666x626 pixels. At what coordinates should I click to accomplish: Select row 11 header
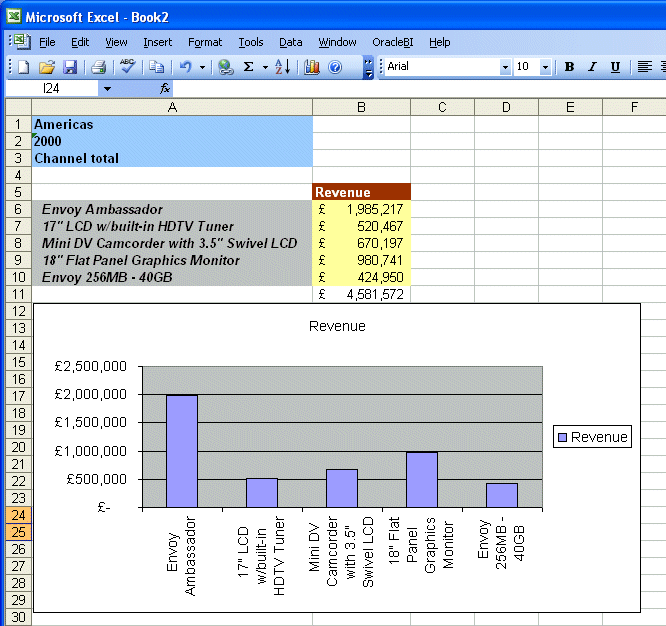pos(18,294)
